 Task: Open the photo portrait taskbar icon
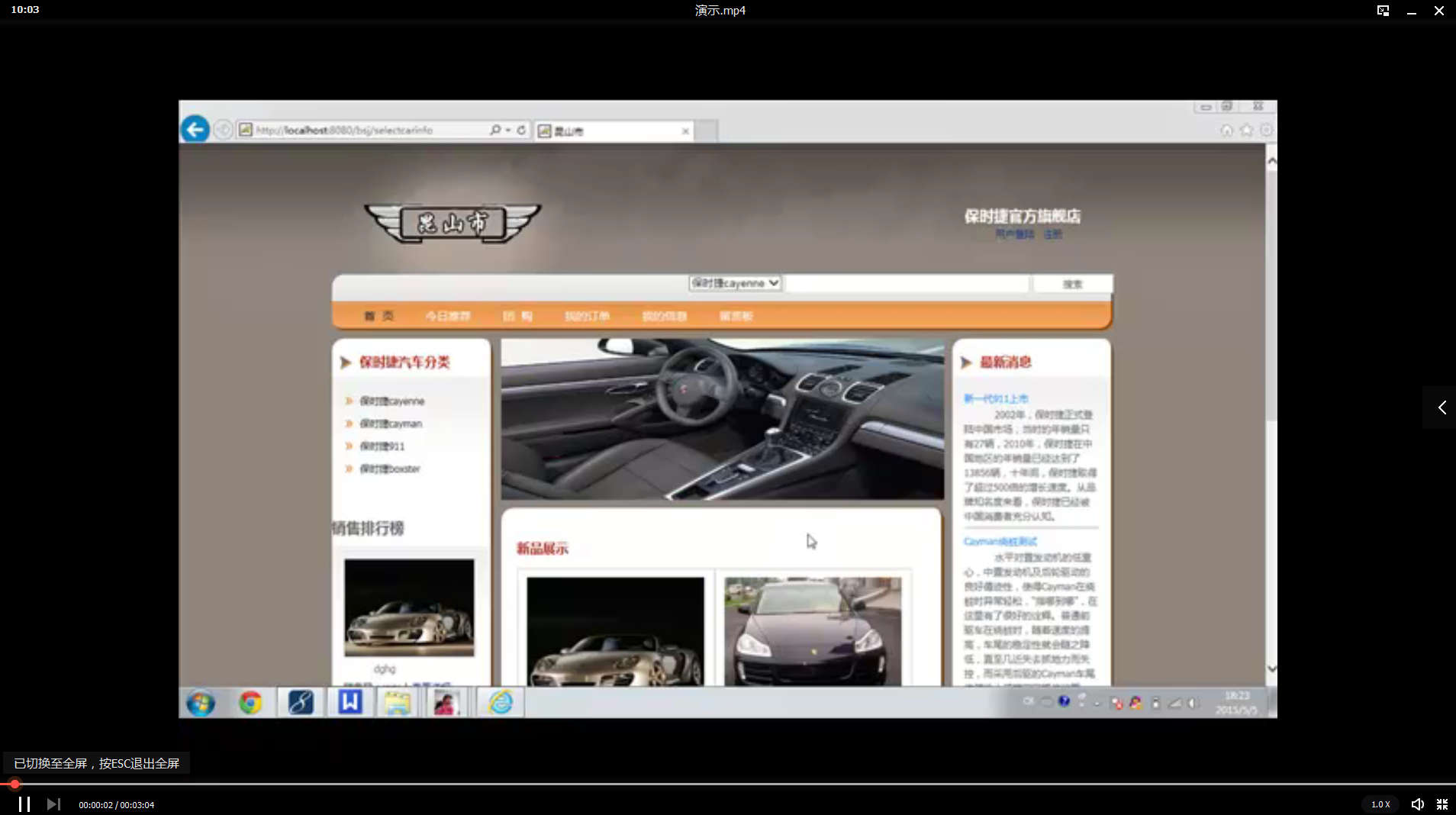(x=446, y=703)
